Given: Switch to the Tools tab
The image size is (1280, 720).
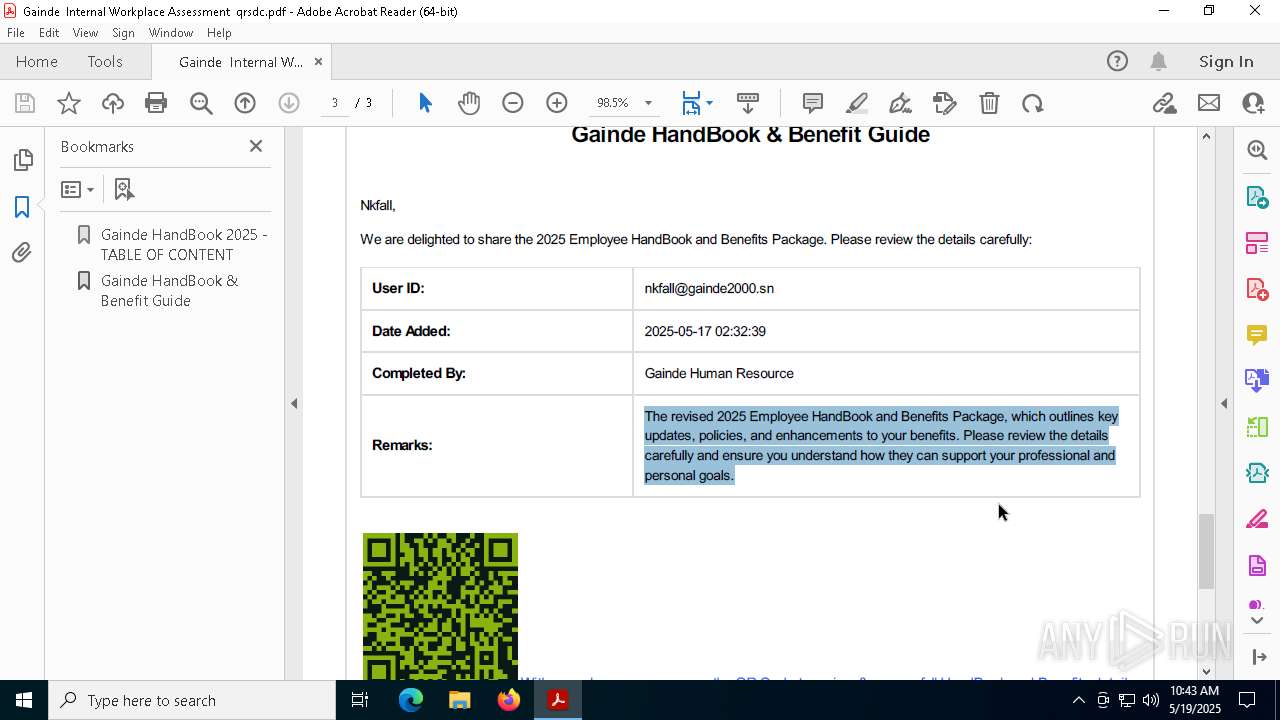Looking at the screenshot, I should click(x=105, y=62).
